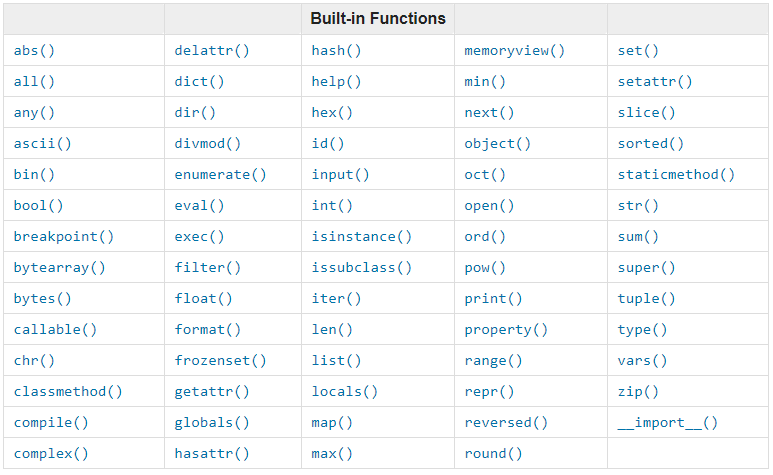Viewport: 773px width, 475px height.
Task: Follow the print() link
Action: [493, 299]
